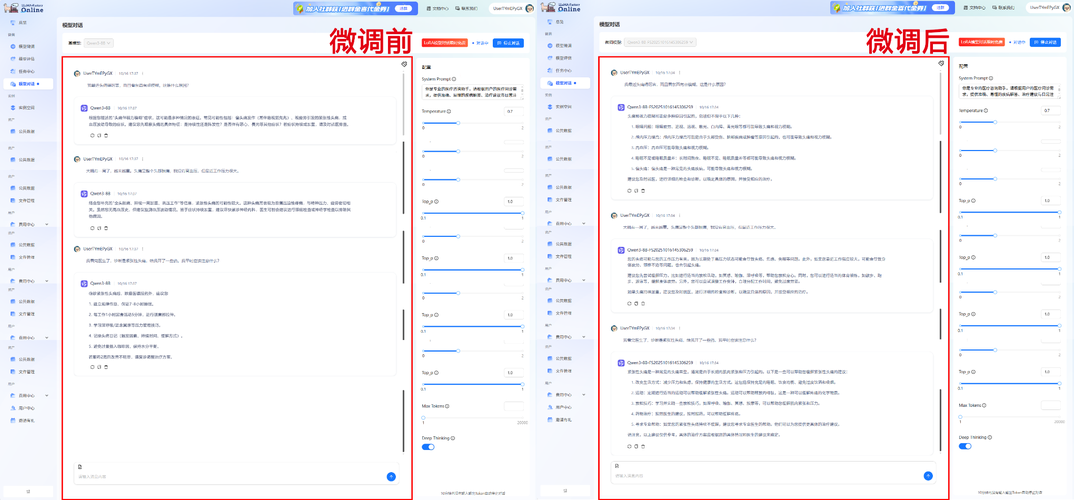The image size is (1074, 500).
Task: Click the Temperature 0.7 value field, 微调后 window
Action: [1051, 110]
